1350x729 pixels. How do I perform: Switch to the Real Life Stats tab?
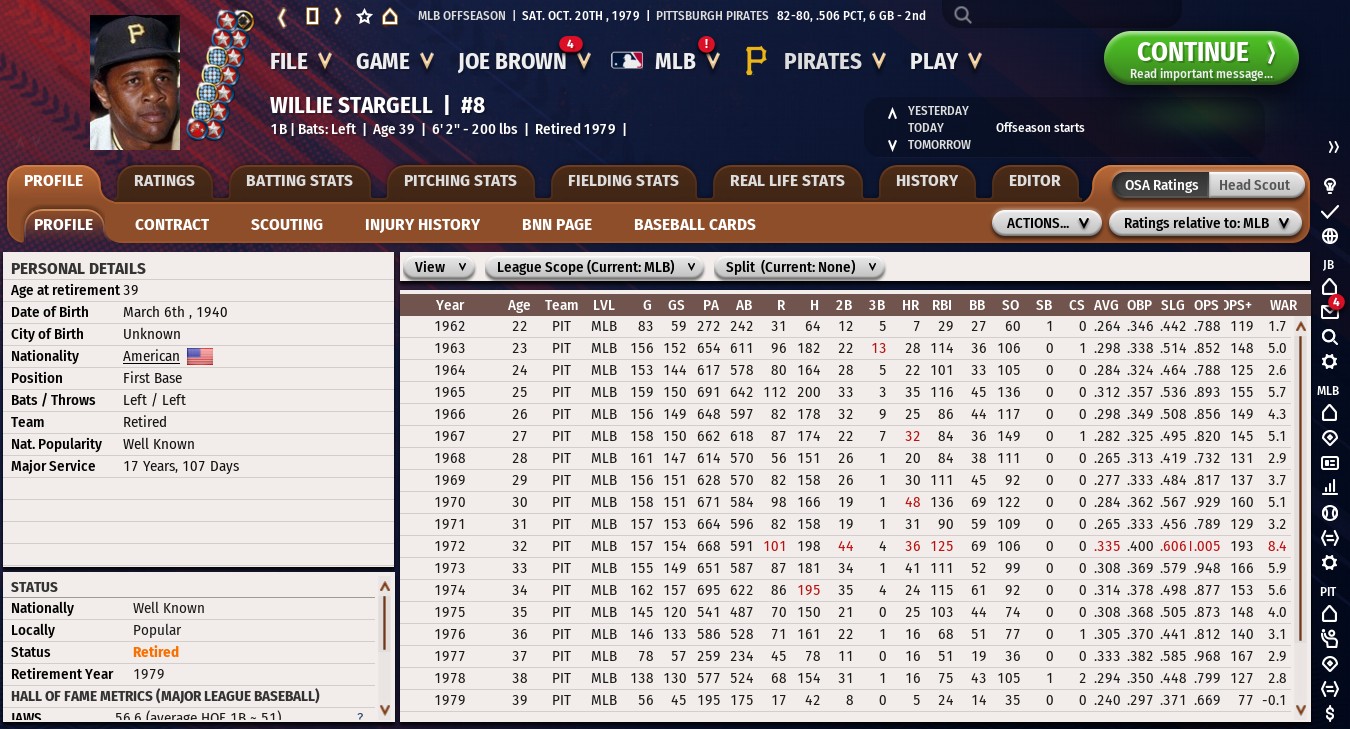[787, 181]
